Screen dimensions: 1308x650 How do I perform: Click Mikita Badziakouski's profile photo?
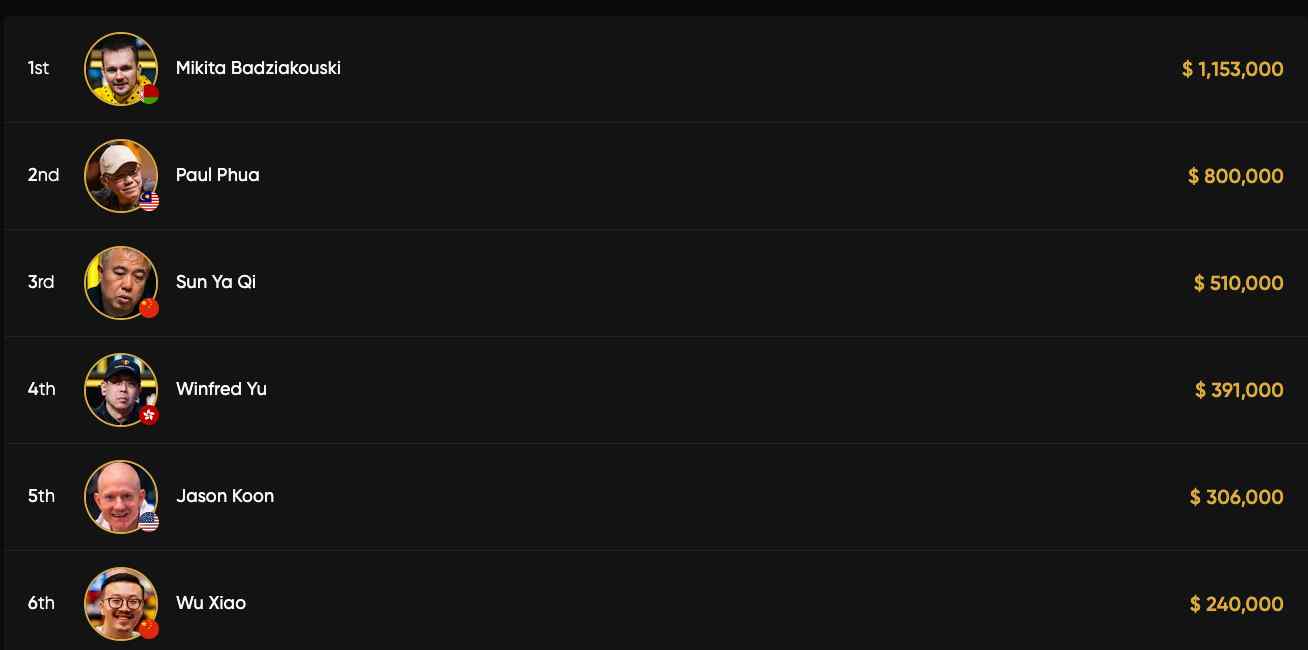120,68
